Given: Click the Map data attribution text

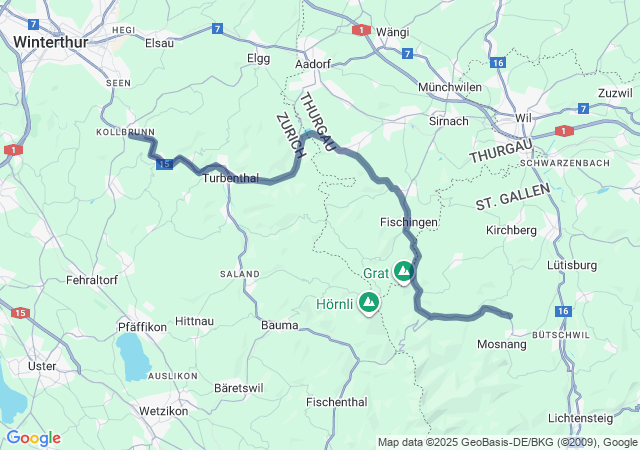Looking at the screenshot, I should [x=507, y=442].
